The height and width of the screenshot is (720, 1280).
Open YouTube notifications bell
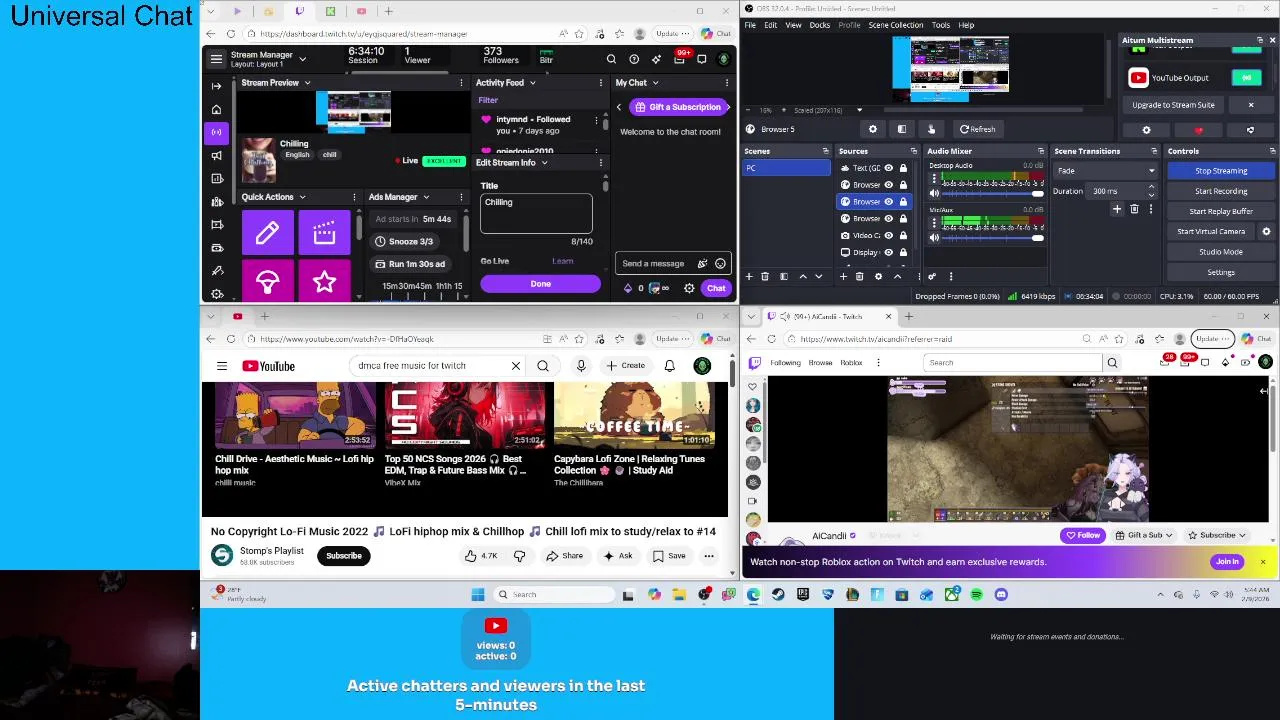(669, 366)
